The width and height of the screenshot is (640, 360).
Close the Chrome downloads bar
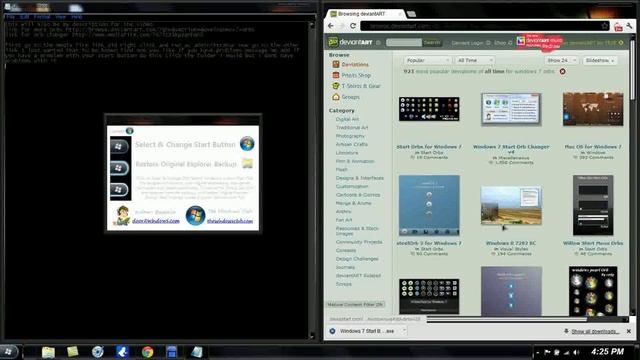click(629, 331)
